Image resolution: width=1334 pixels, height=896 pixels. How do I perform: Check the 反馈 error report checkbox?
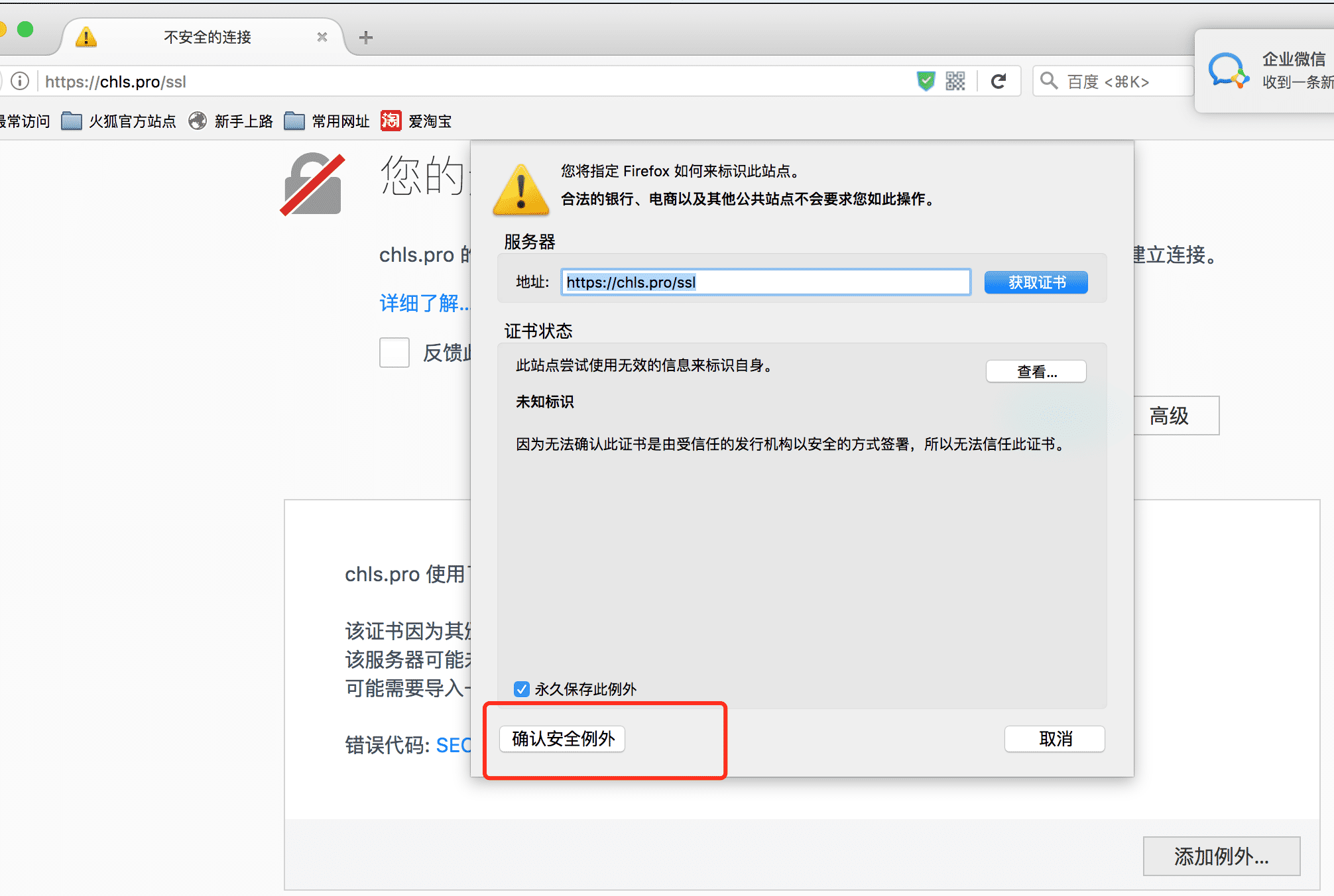394,353
